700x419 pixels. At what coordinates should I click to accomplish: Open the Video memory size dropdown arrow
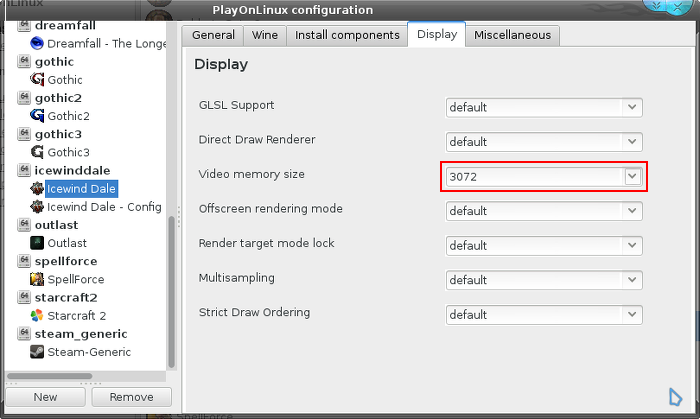[632, 176]
